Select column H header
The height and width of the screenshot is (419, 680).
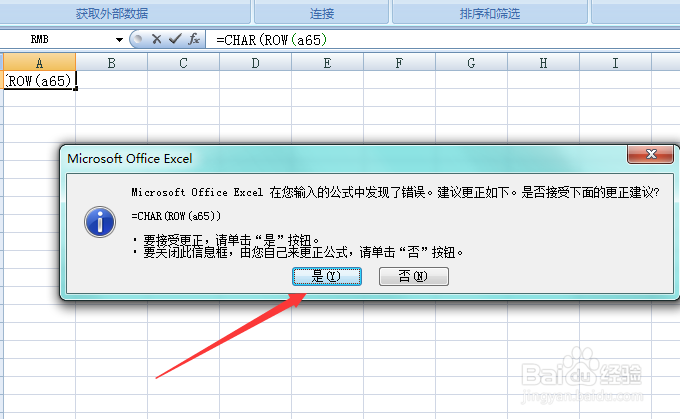(543, 63)
